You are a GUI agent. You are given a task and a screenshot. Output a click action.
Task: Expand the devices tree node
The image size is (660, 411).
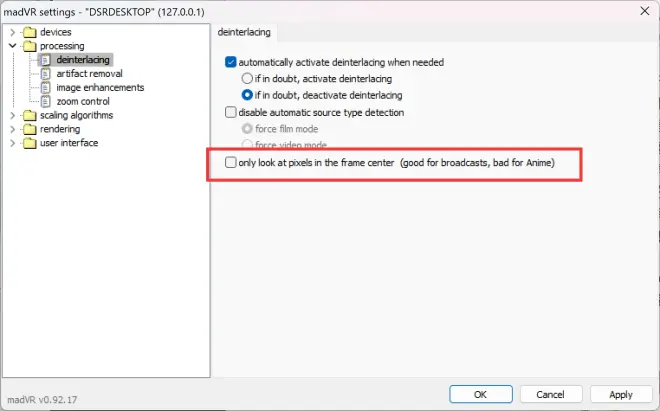click(13, 32)
